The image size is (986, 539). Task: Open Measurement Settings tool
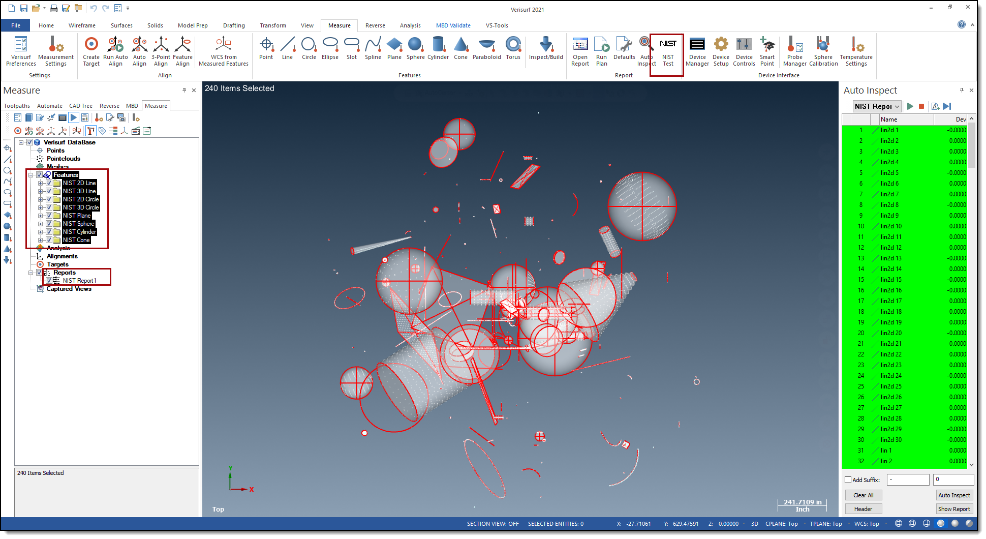tap(55, 51)
